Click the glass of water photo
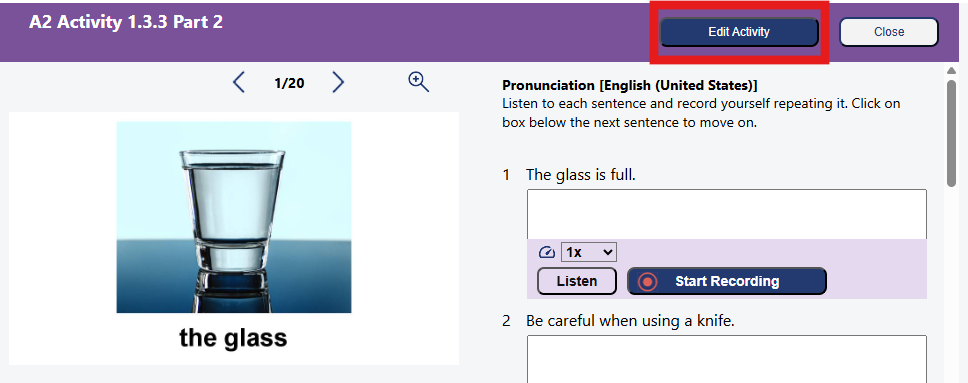Screen dimensions: 968x383 point(234,217)
